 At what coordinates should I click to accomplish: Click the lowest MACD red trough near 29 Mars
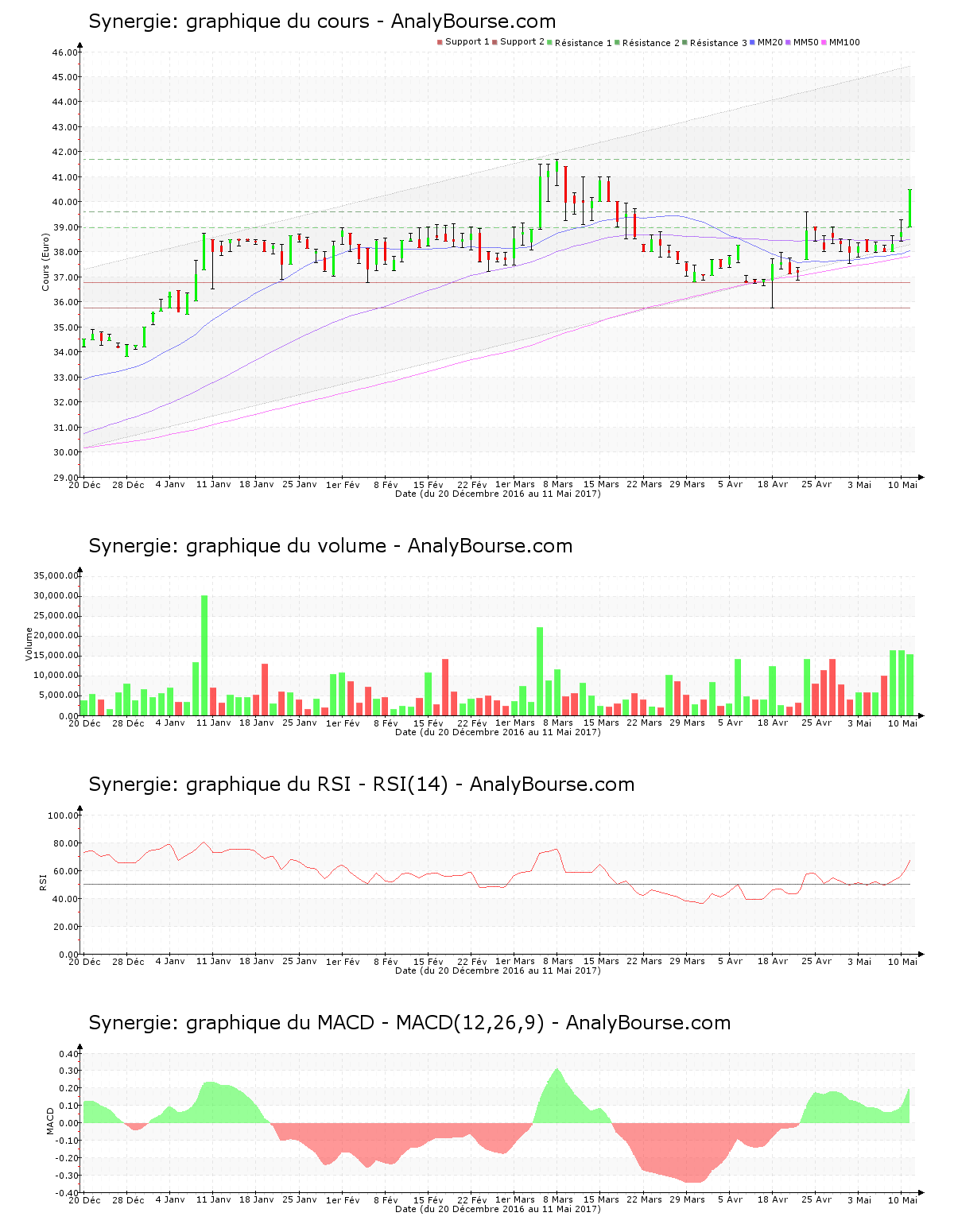(693, 1153)
